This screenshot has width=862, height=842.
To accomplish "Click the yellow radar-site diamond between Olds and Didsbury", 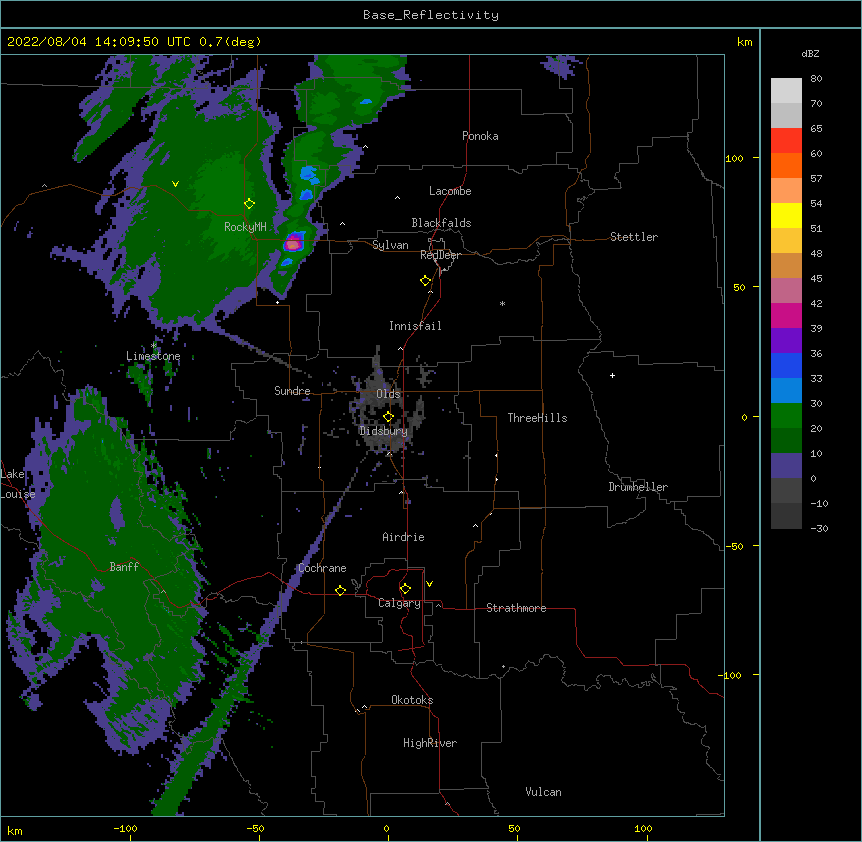I will [x=388, y=417].
